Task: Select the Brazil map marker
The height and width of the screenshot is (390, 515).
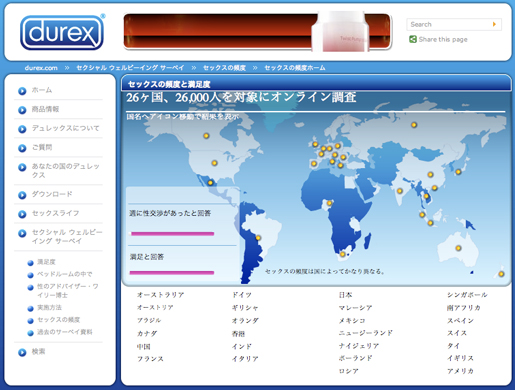Action: click(x=258, y=238)
